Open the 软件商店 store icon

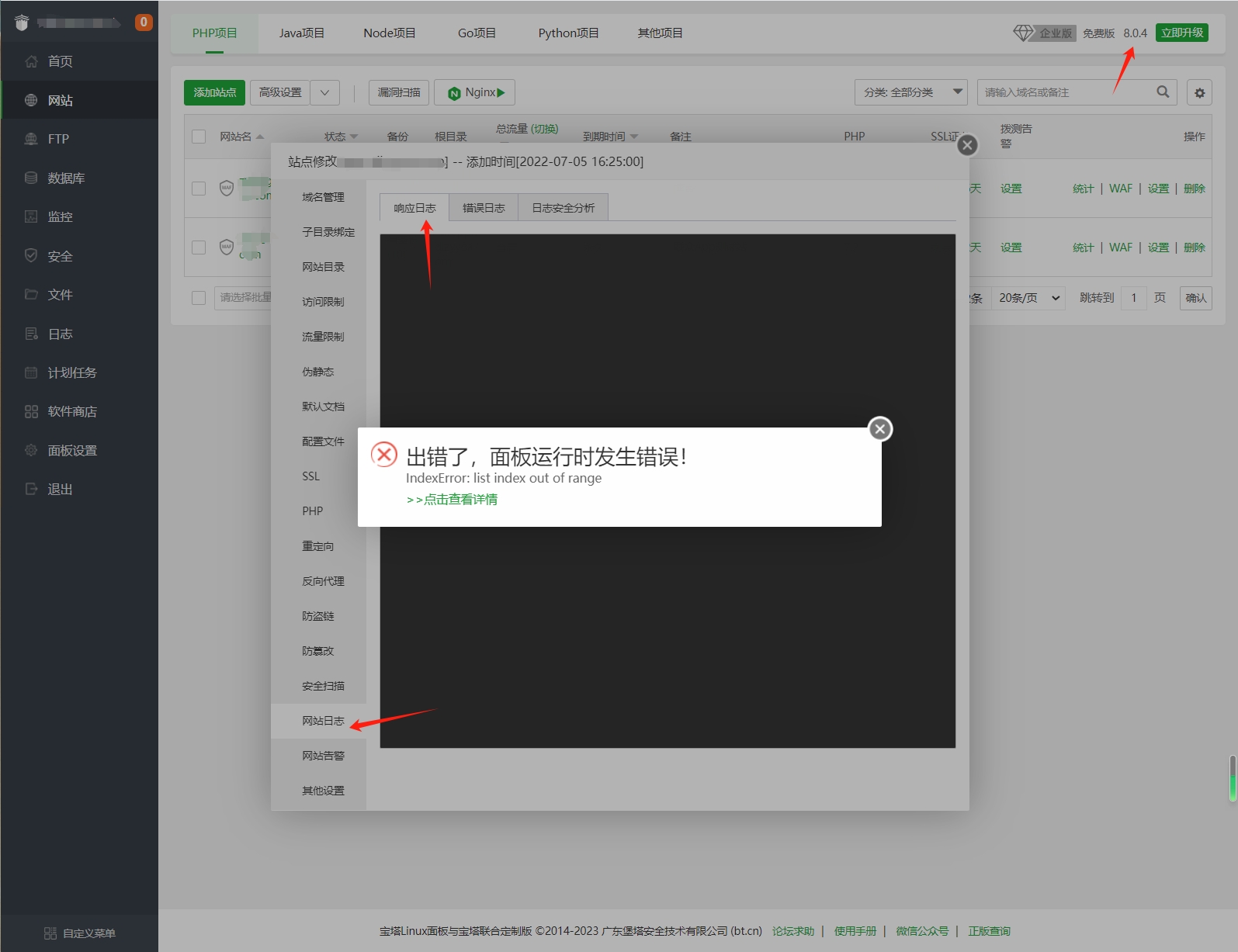tap(31, 411)
